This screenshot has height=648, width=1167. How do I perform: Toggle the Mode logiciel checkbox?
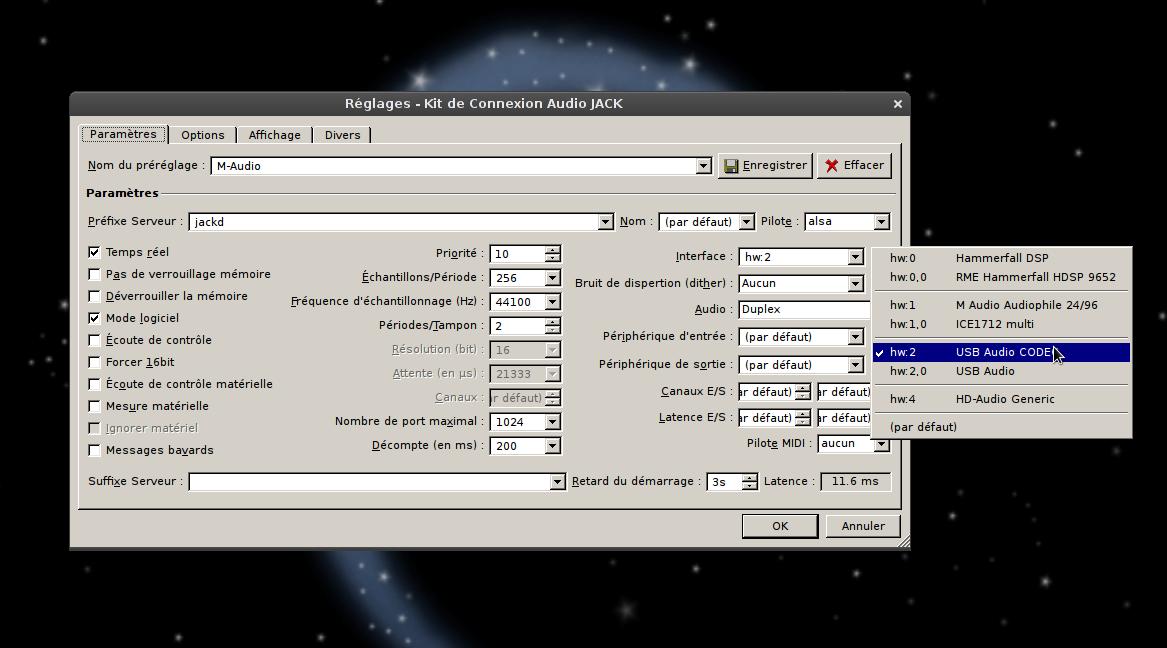click(x=94, y=318)
